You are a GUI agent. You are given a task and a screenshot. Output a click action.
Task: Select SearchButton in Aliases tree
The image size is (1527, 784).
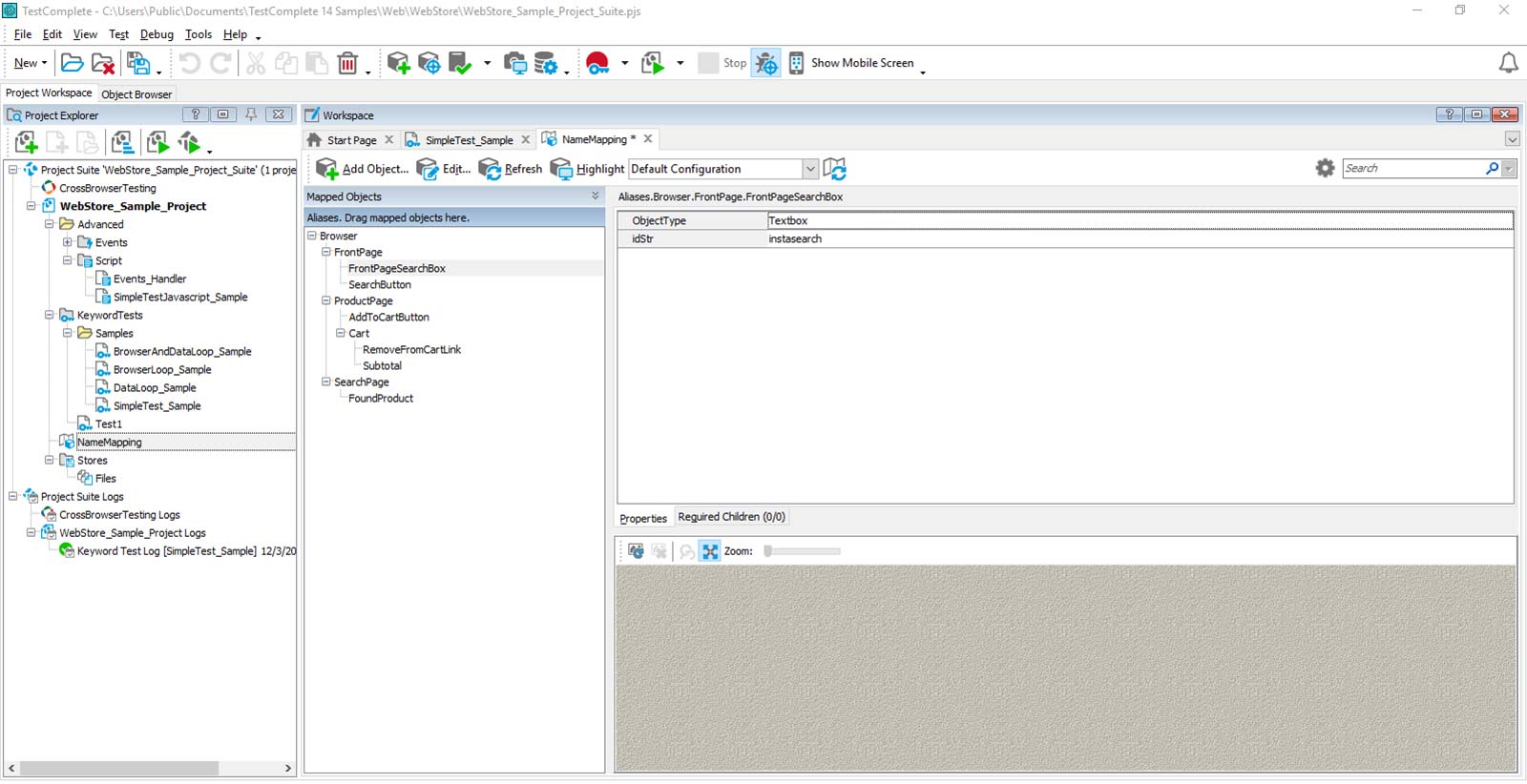click(x=380, y=284)
